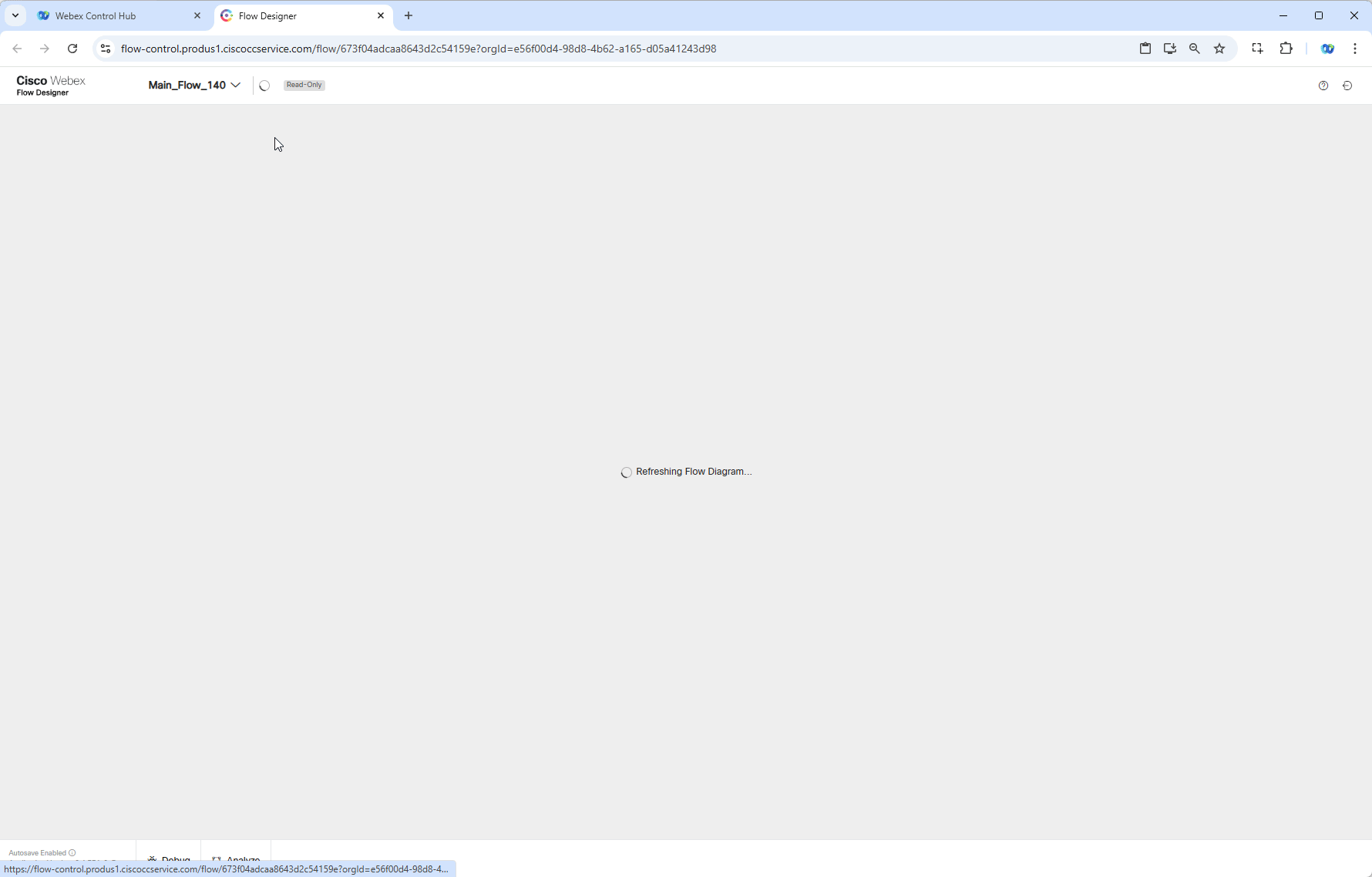Open a new browser tab

[x=409, y=15]
